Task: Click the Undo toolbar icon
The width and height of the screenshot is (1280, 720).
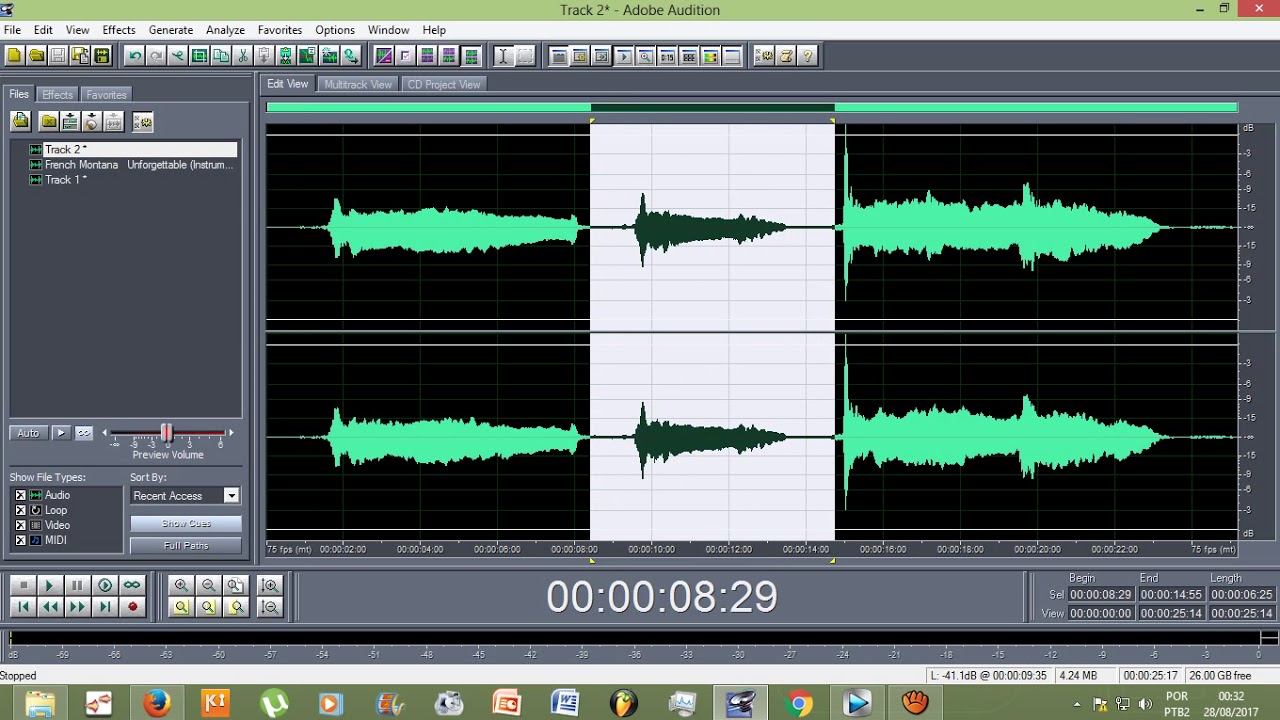Action: [134, 56]
